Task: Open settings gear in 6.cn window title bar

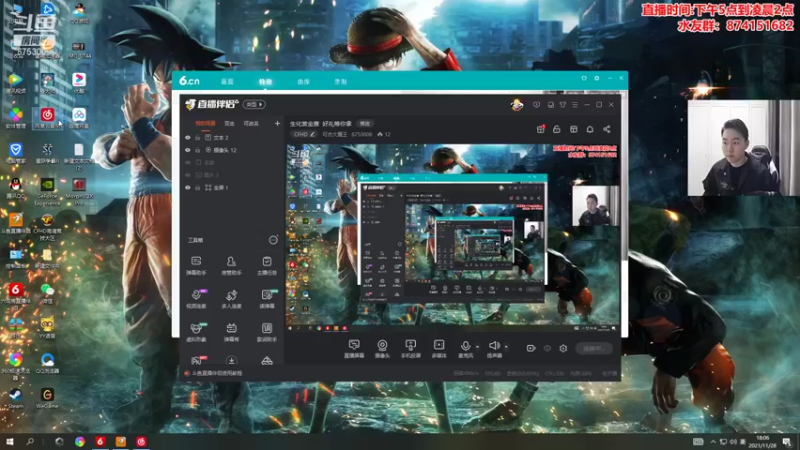Action: tap(596, 79)
